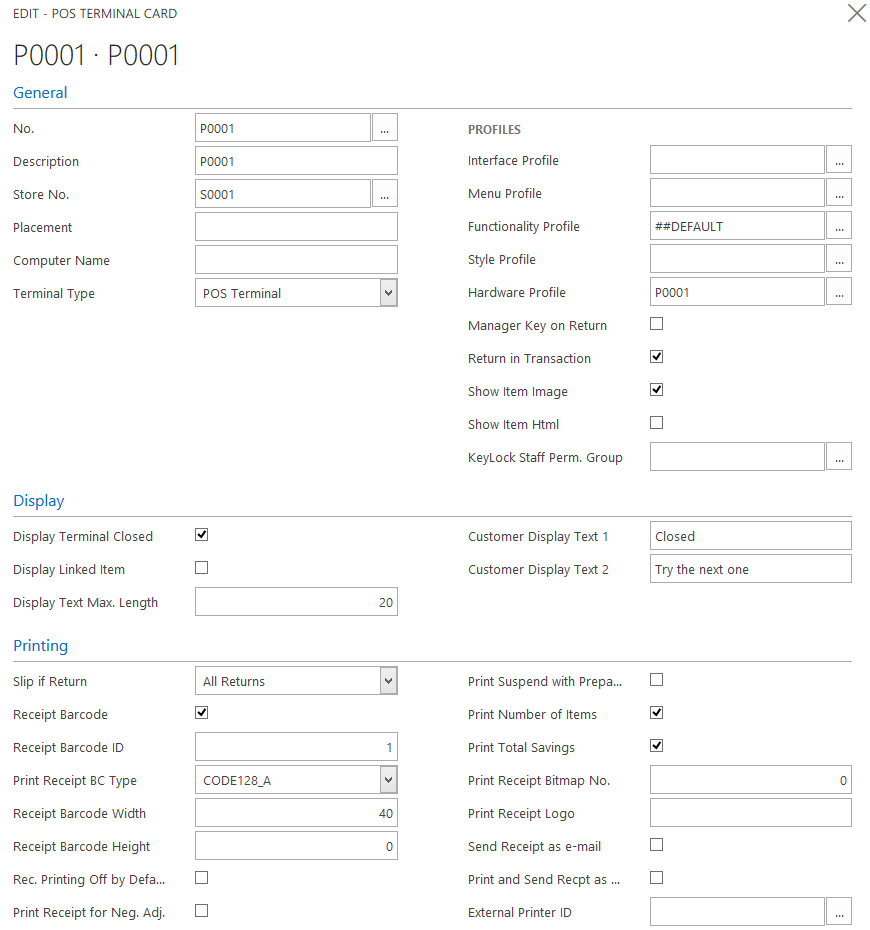Uncheck Show Item Image
The height and width of the screenshot is (930, 870).
[657, 390]
